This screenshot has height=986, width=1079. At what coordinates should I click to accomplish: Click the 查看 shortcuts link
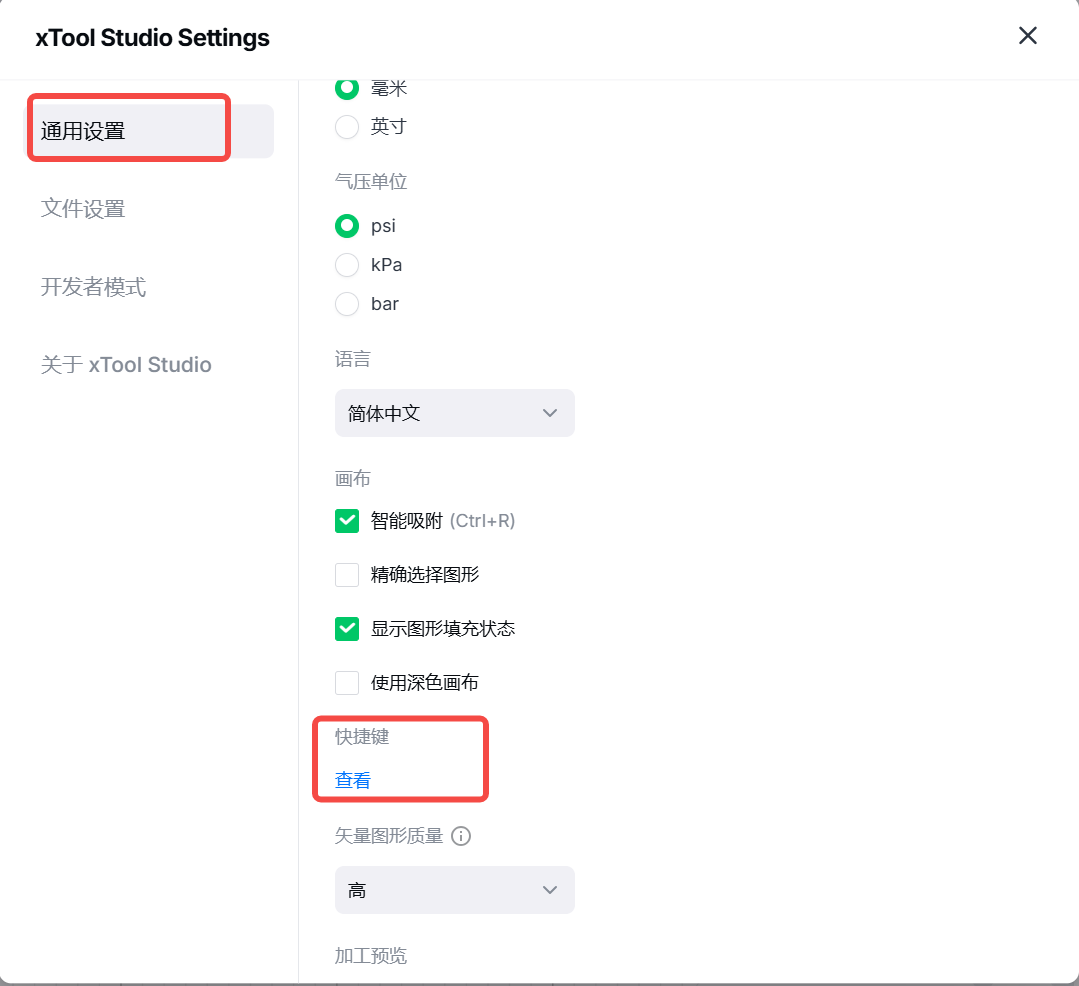pos(353,780)
